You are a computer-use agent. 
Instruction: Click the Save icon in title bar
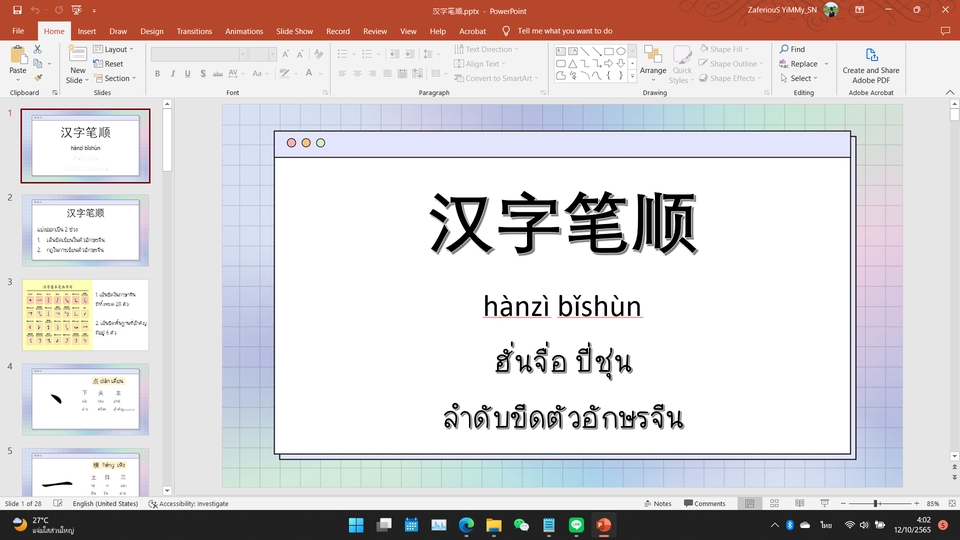click(x=17, y=10)
